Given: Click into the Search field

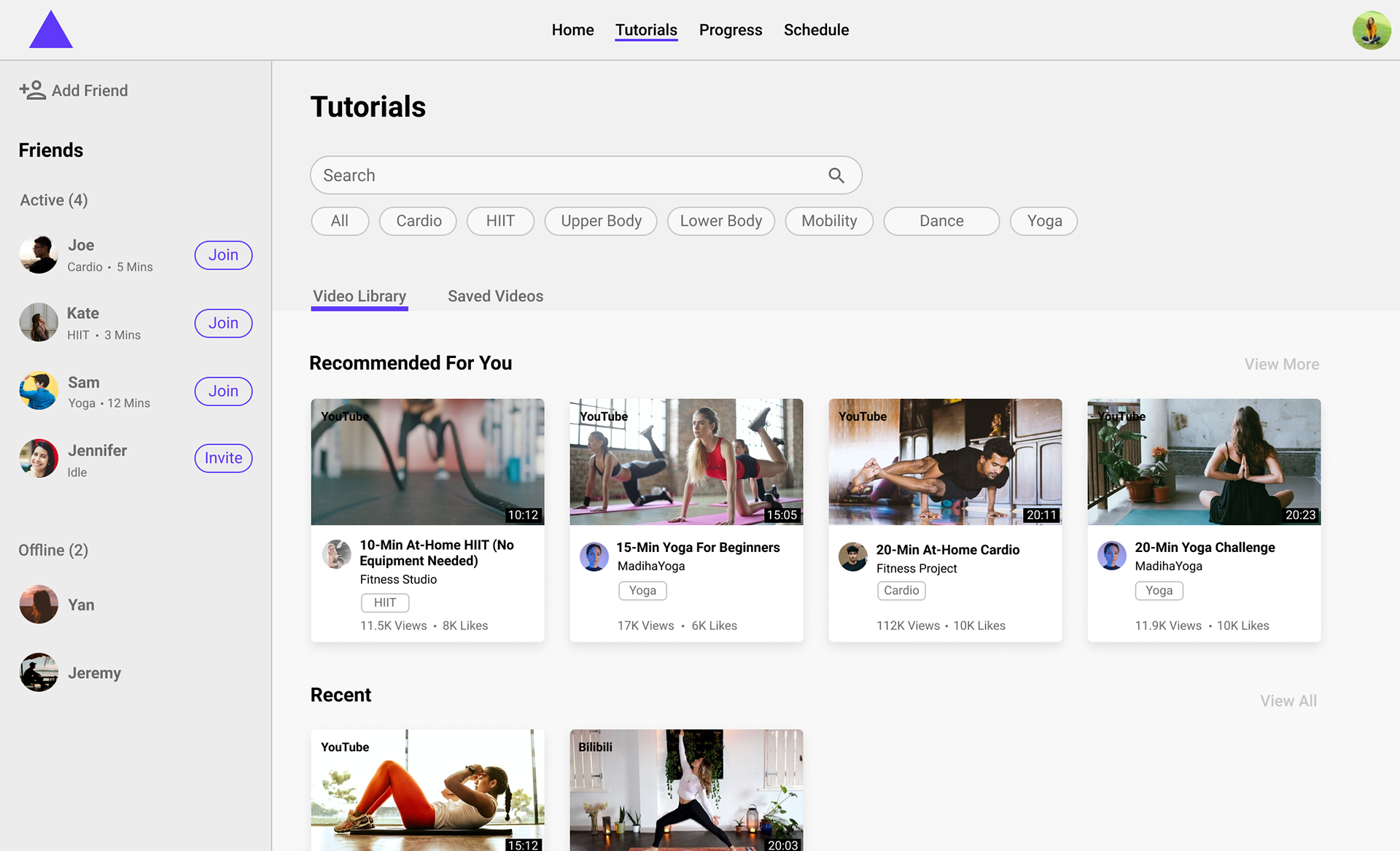Looking at the screenshot, I should 586,175.
